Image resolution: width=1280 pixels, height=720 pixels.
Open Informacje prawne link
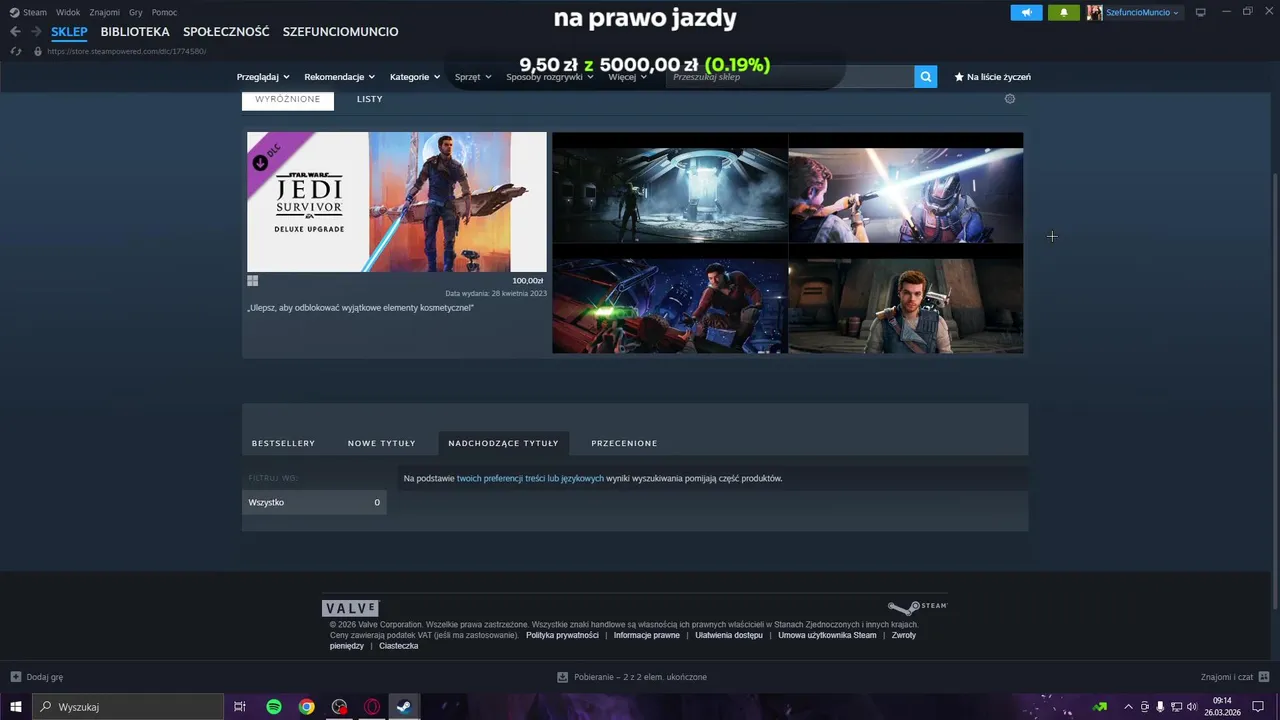coord(646,635)
